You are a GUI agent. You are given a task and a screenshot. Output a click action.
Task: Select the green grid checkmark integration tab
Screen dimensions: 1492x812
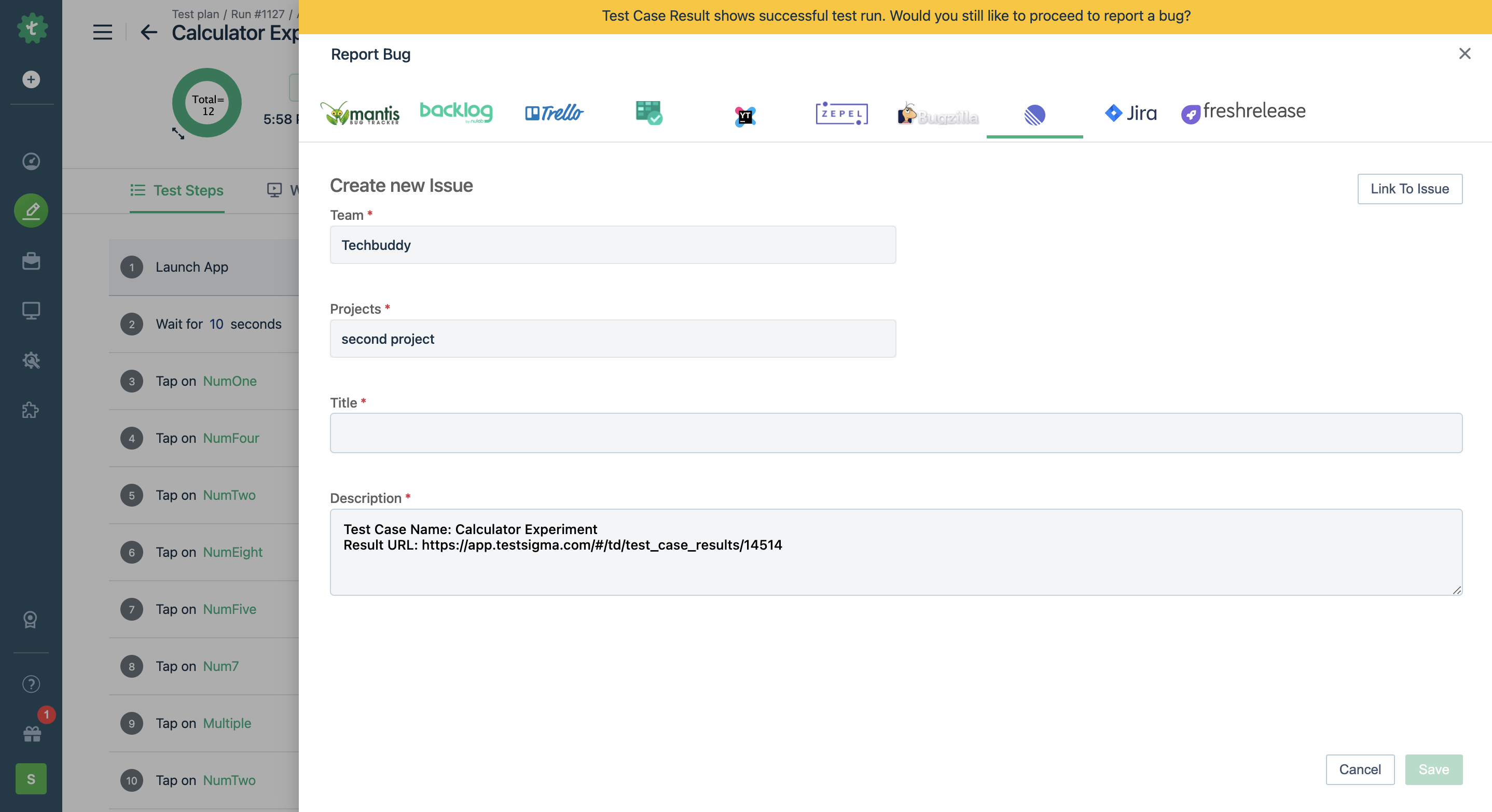click(648, 113)
